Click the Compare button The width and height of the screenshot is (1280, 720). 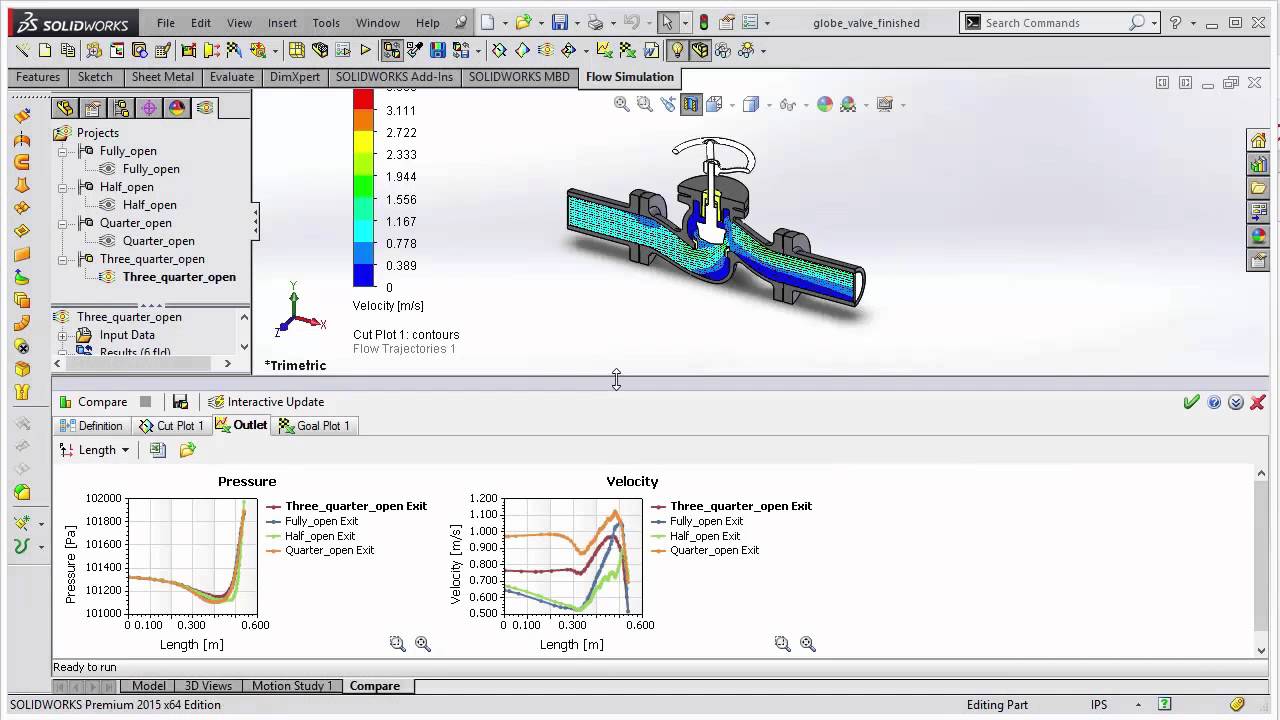pos(93,402)
